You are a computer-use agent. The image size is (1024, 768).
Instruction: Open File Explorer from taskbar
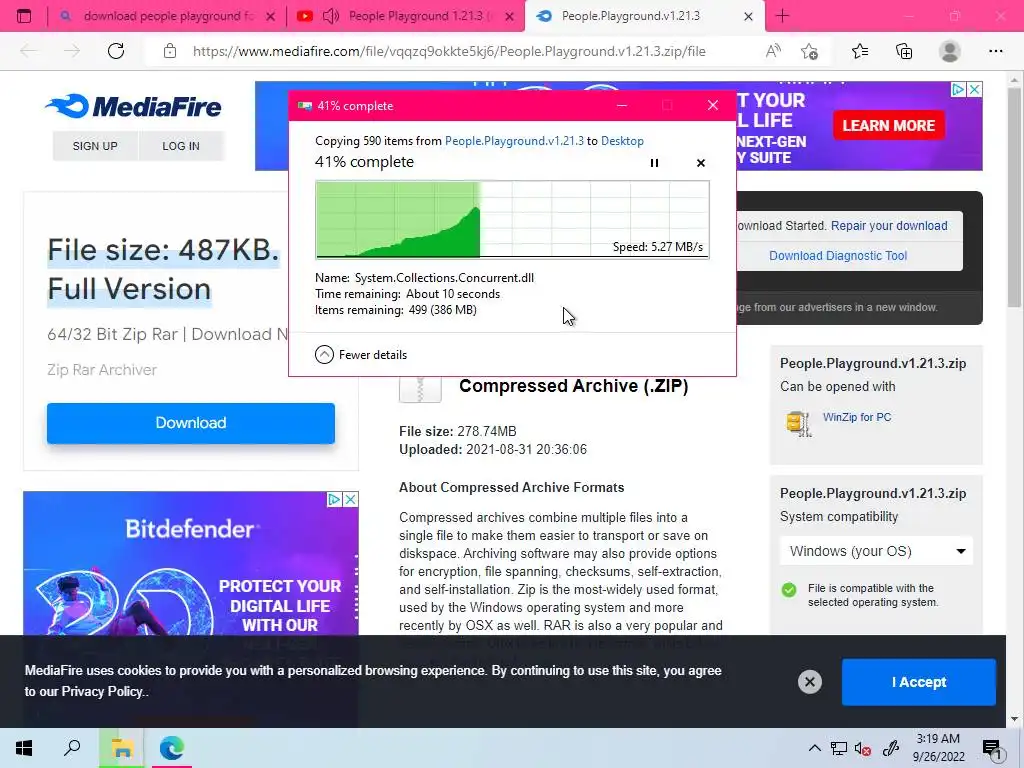[121, 748]
